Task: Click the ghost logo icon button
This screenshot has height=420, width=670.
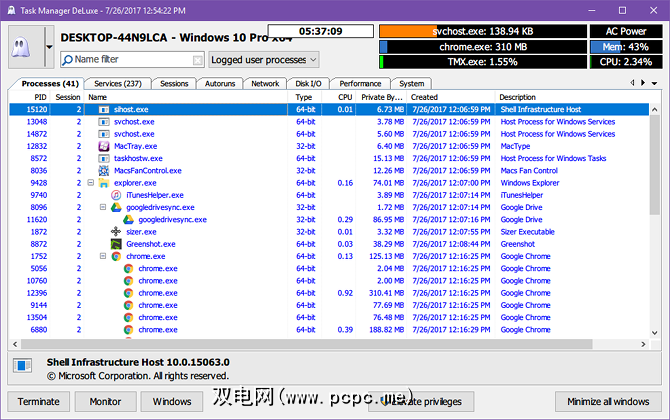Action: 21,47
